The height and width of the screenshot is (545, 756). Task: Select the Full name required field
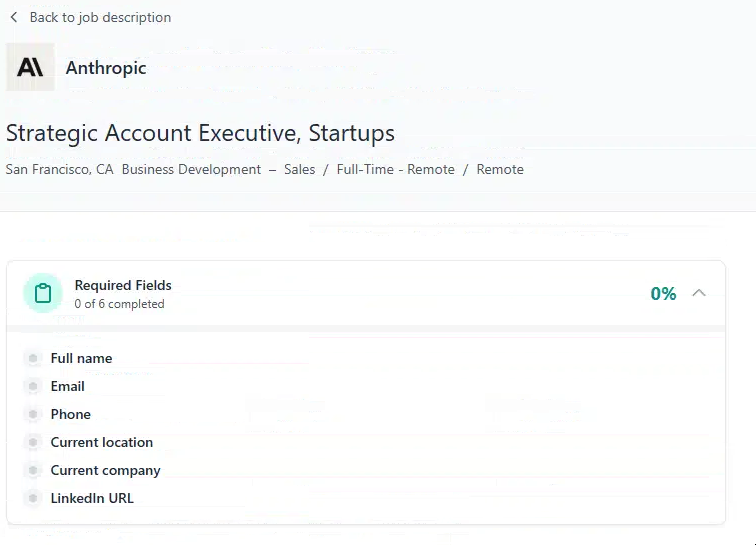82,358
